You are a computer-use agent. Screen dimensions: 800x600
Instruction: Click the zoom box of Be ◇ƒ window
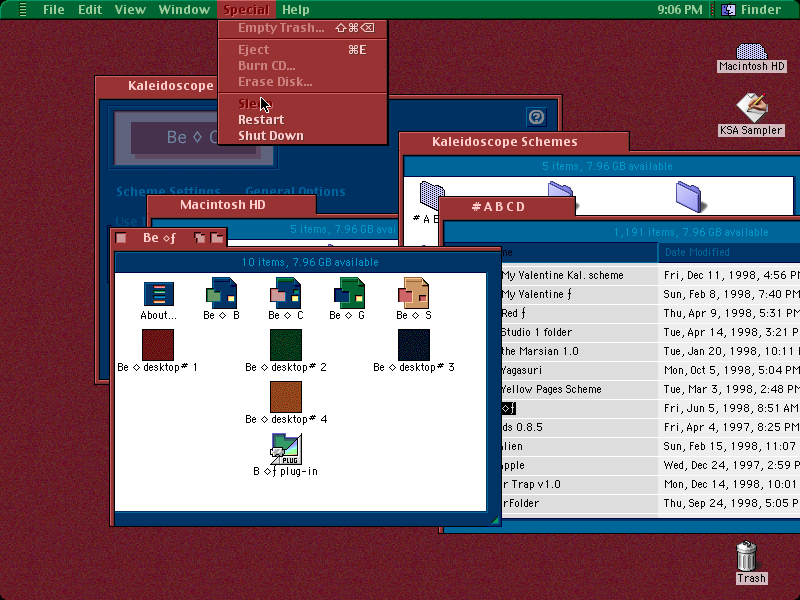pyautogui.click(x=199, y=237)
